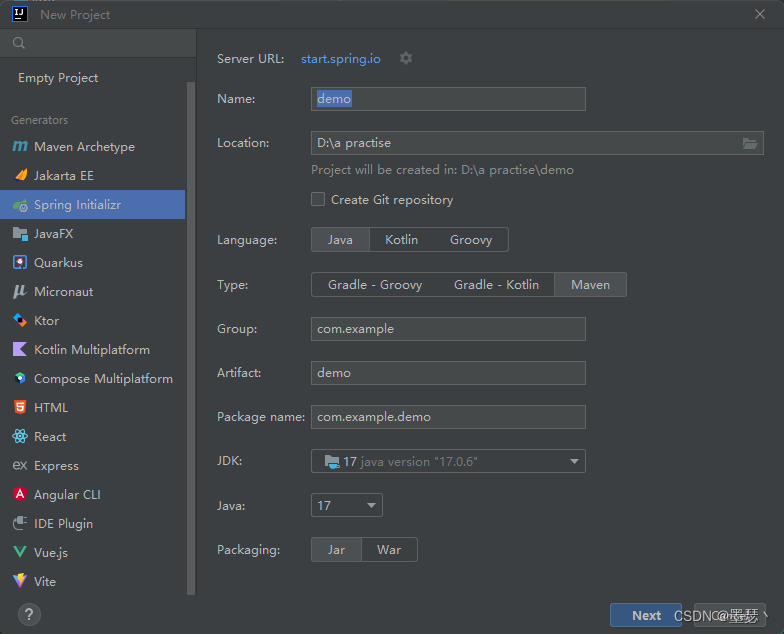This screenshot has width=784, height=634.
Task: Click the Quarkus icon
Action: click(x=20, y=262)
